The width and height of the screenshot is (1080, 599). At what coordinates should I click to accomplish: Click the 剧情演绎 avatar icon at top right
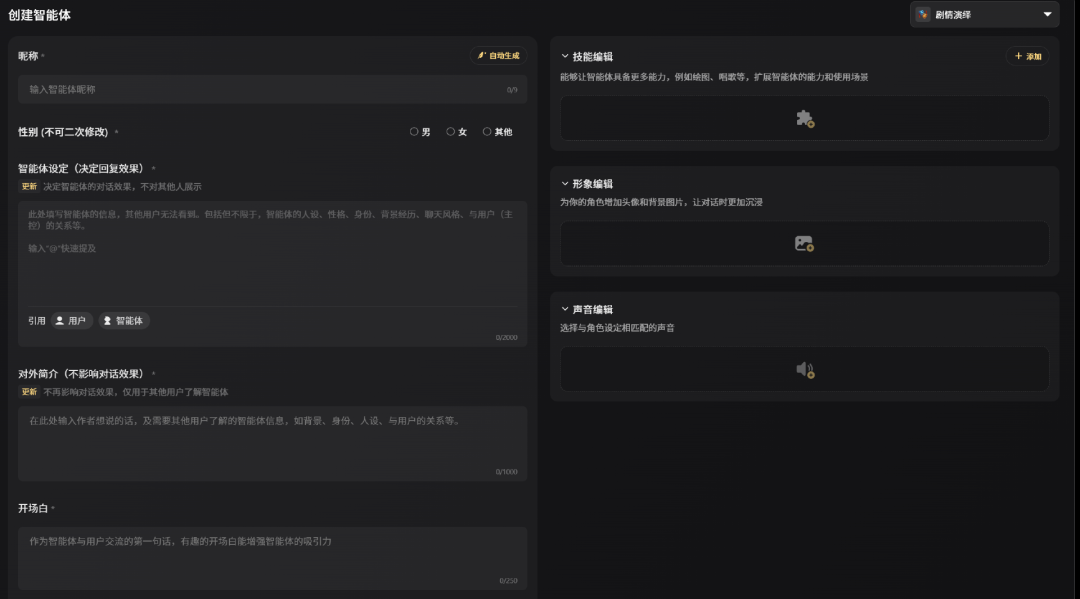[x=923, y=15]
